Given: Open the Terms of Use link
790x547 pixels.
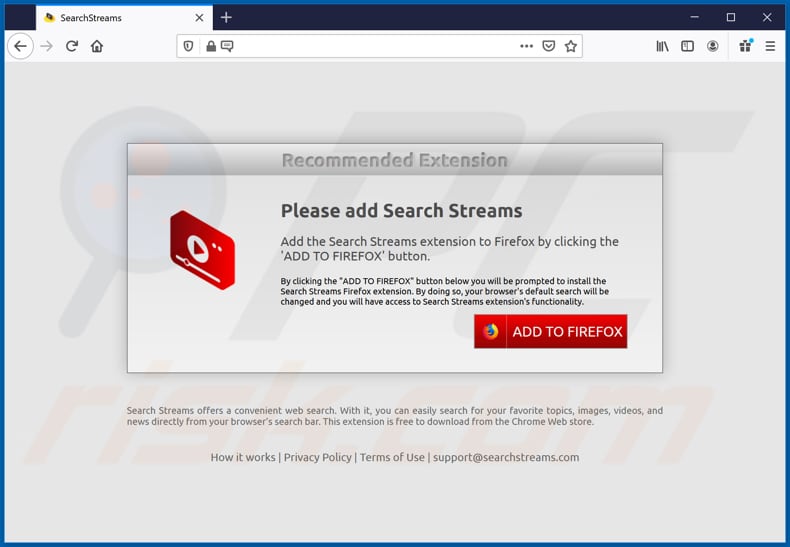Looking at the screenshot, I should [392, 457].
